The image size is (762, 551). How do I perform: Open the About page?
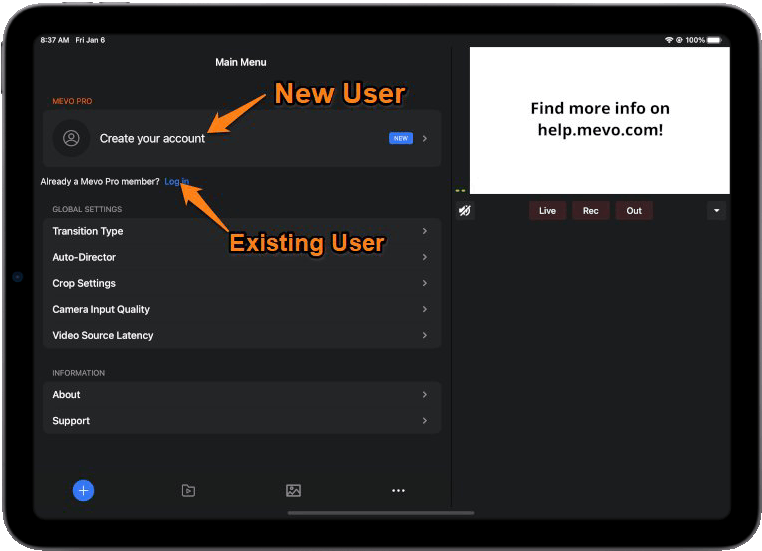[x=242, y=395]
